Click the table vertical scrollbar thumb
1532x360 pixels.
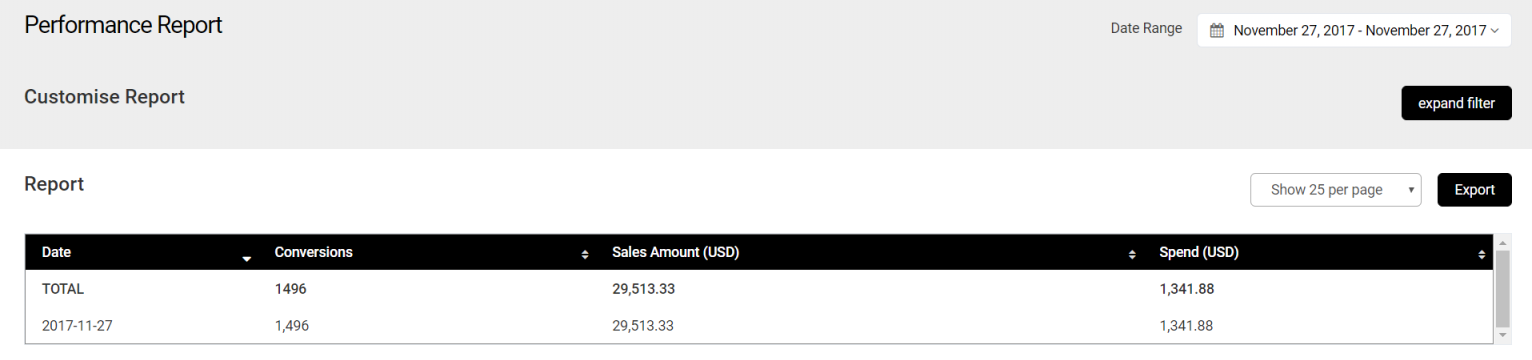pos(1503,289)
